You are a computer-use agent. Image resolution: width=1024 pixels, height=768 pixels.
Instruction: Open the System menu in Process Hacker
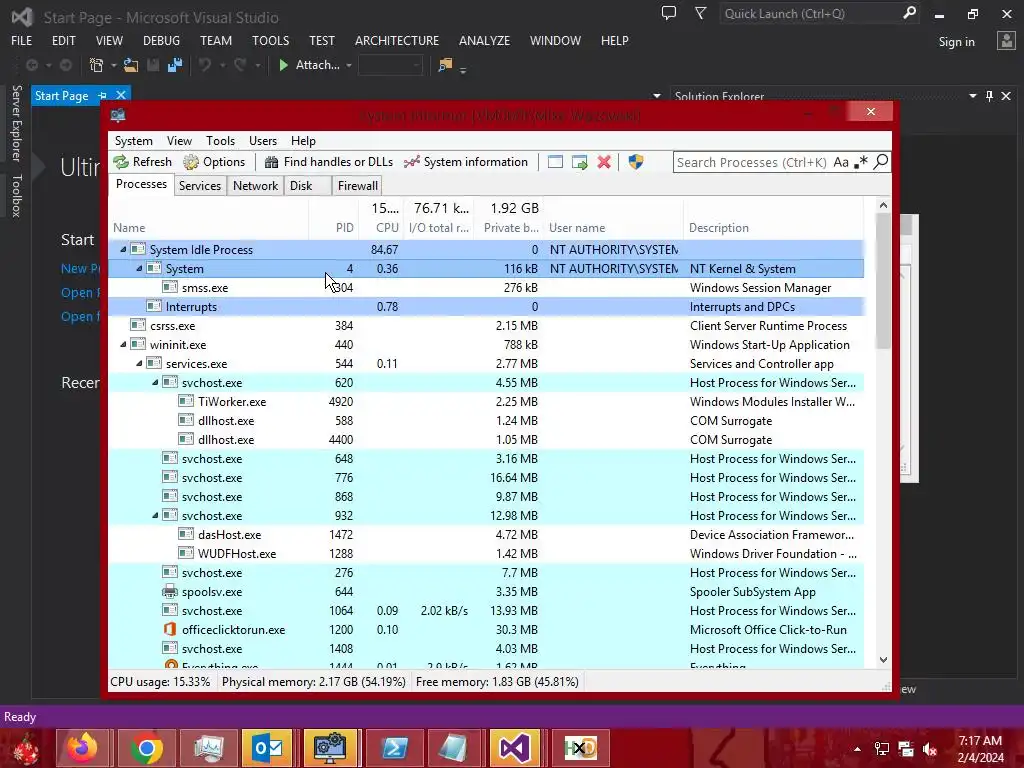(133, 141)
